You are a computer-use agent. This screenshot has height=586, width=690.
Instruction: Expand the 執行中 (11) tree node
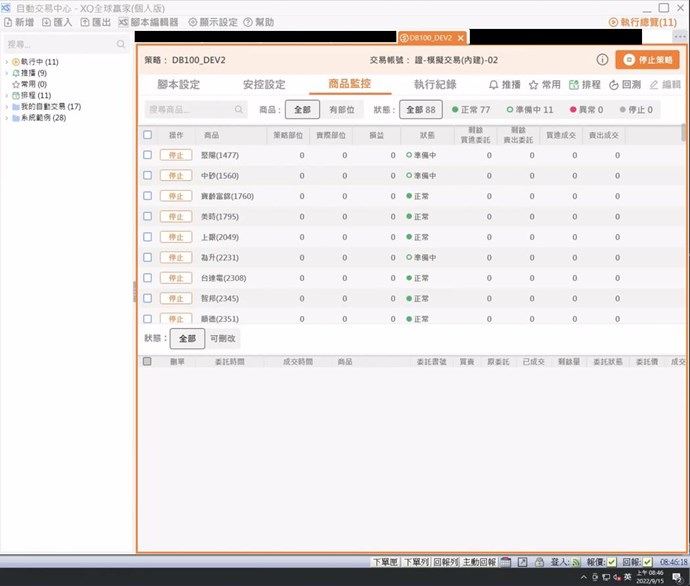(x=6, y=62)
